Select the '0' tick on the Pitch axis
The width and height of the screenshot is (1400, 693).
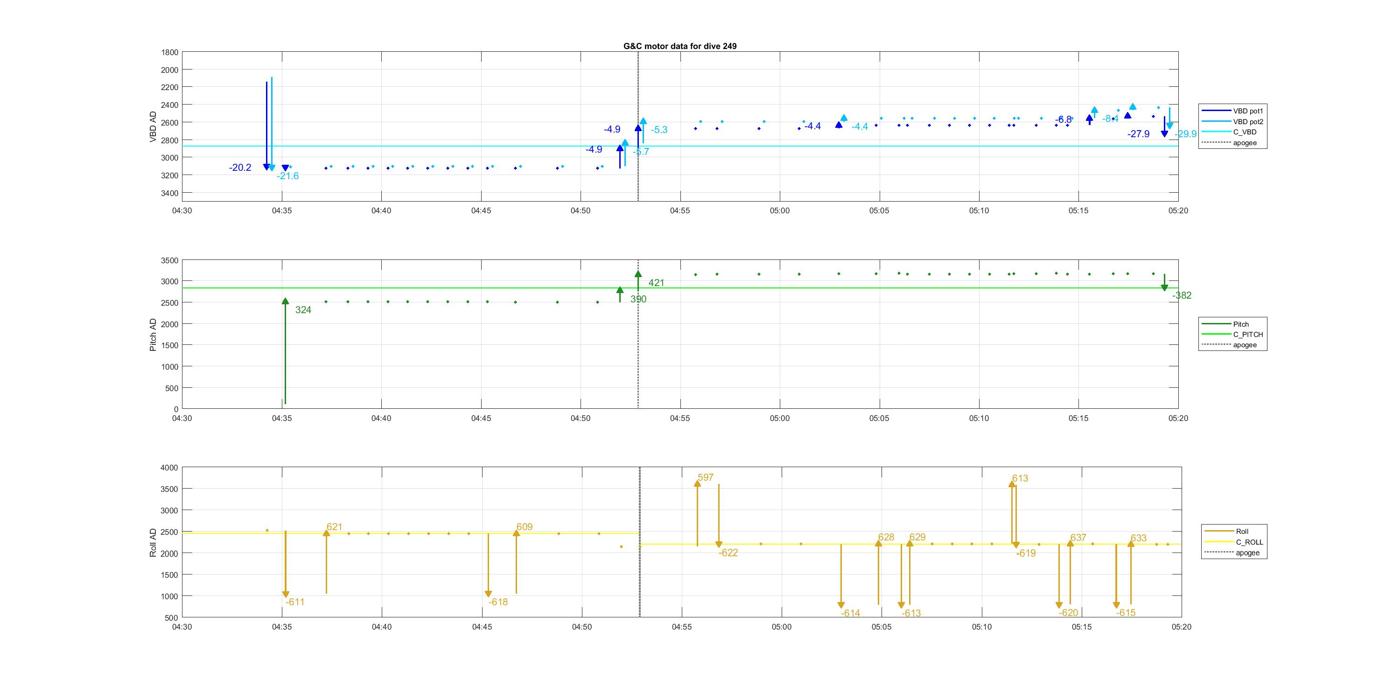pyautogui.click(x=176, y=409)
